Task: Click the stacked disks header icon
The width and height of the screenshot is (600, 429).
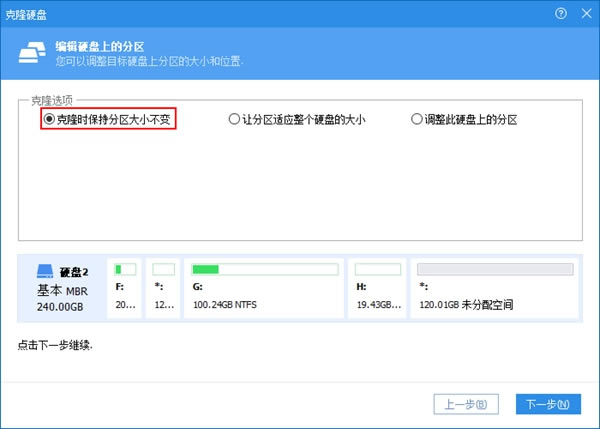Action: pos(32,52)
